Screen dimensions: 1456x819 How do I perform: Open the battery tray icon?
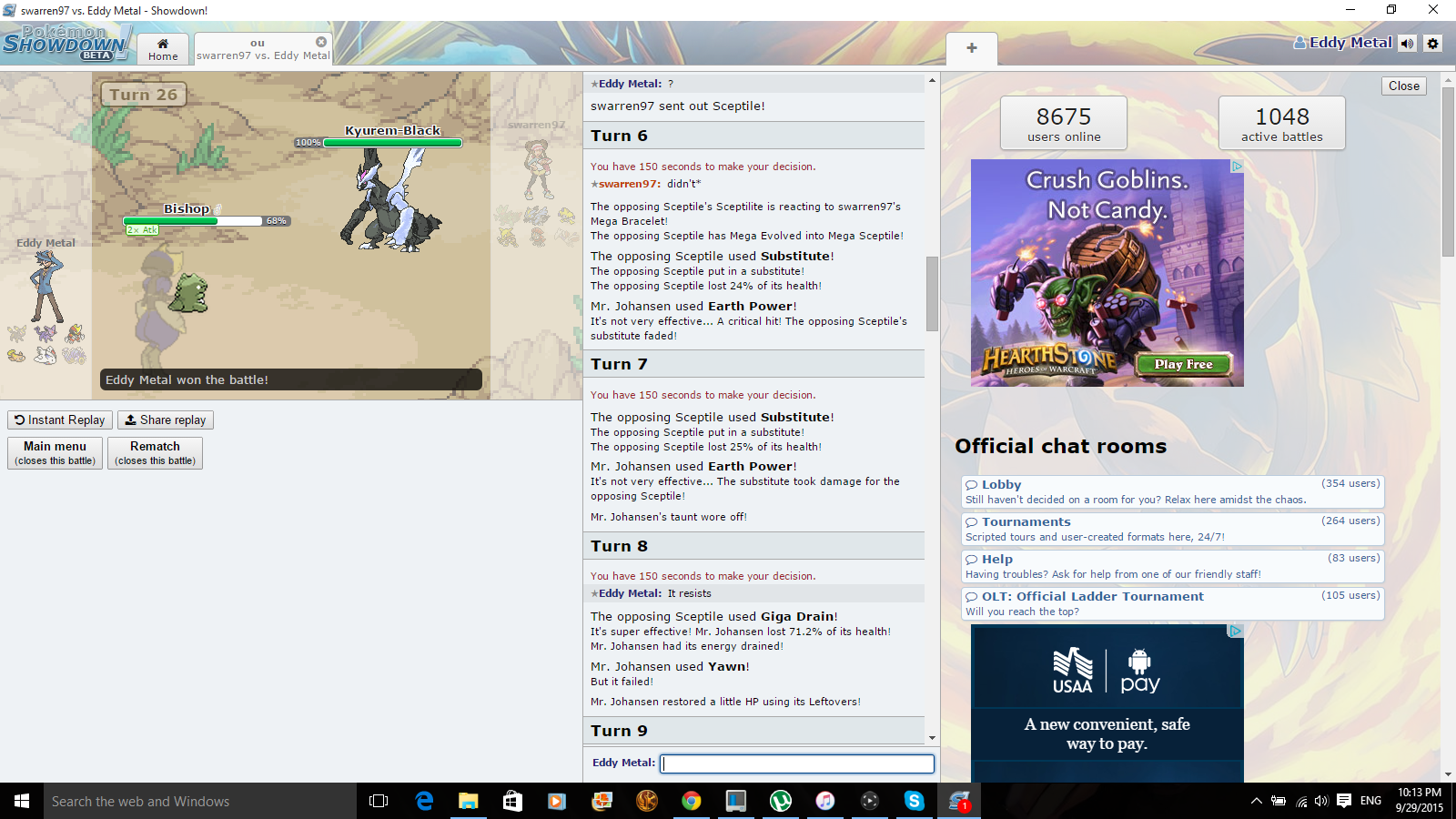1279,801
